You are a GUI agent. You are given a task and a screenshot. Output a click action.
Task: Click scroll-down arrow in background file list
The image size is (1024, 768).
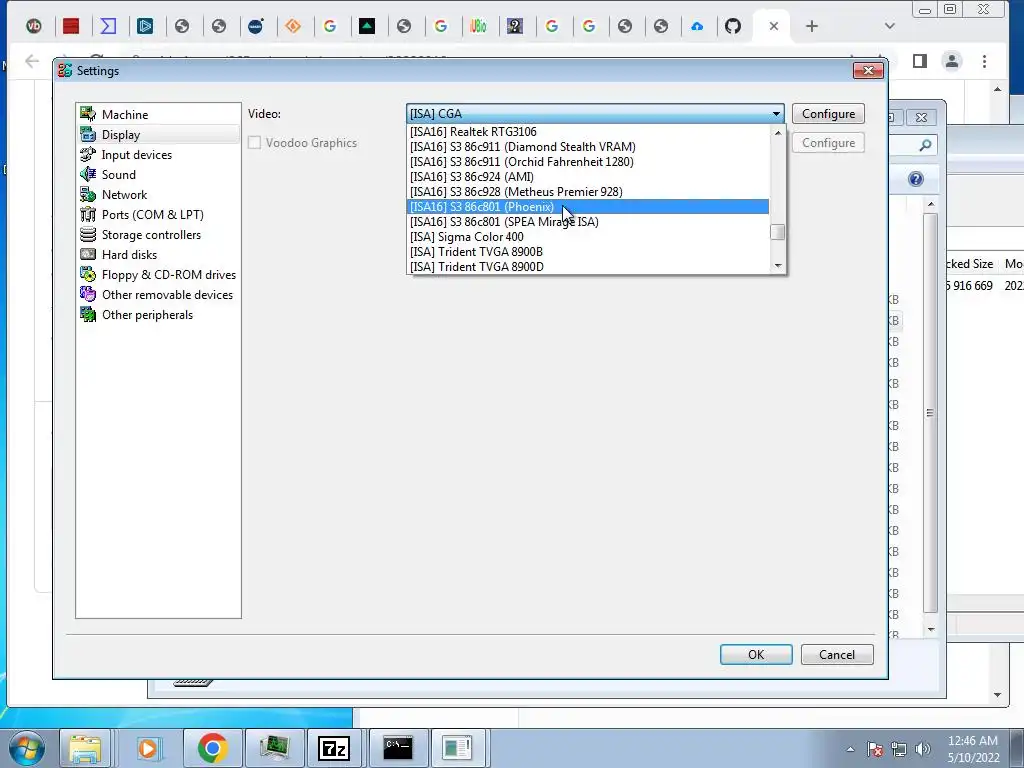[x=931, y=630]
